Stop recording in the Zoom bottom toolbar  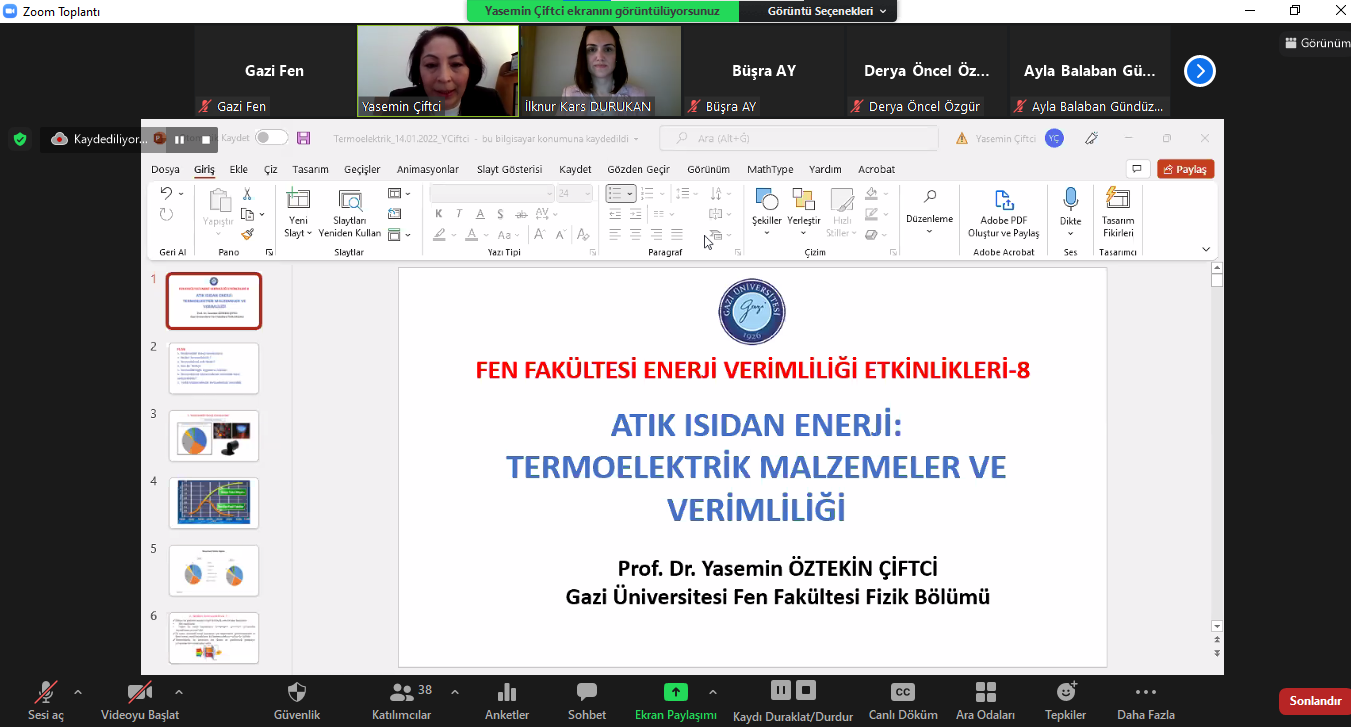tap(807, 690)
